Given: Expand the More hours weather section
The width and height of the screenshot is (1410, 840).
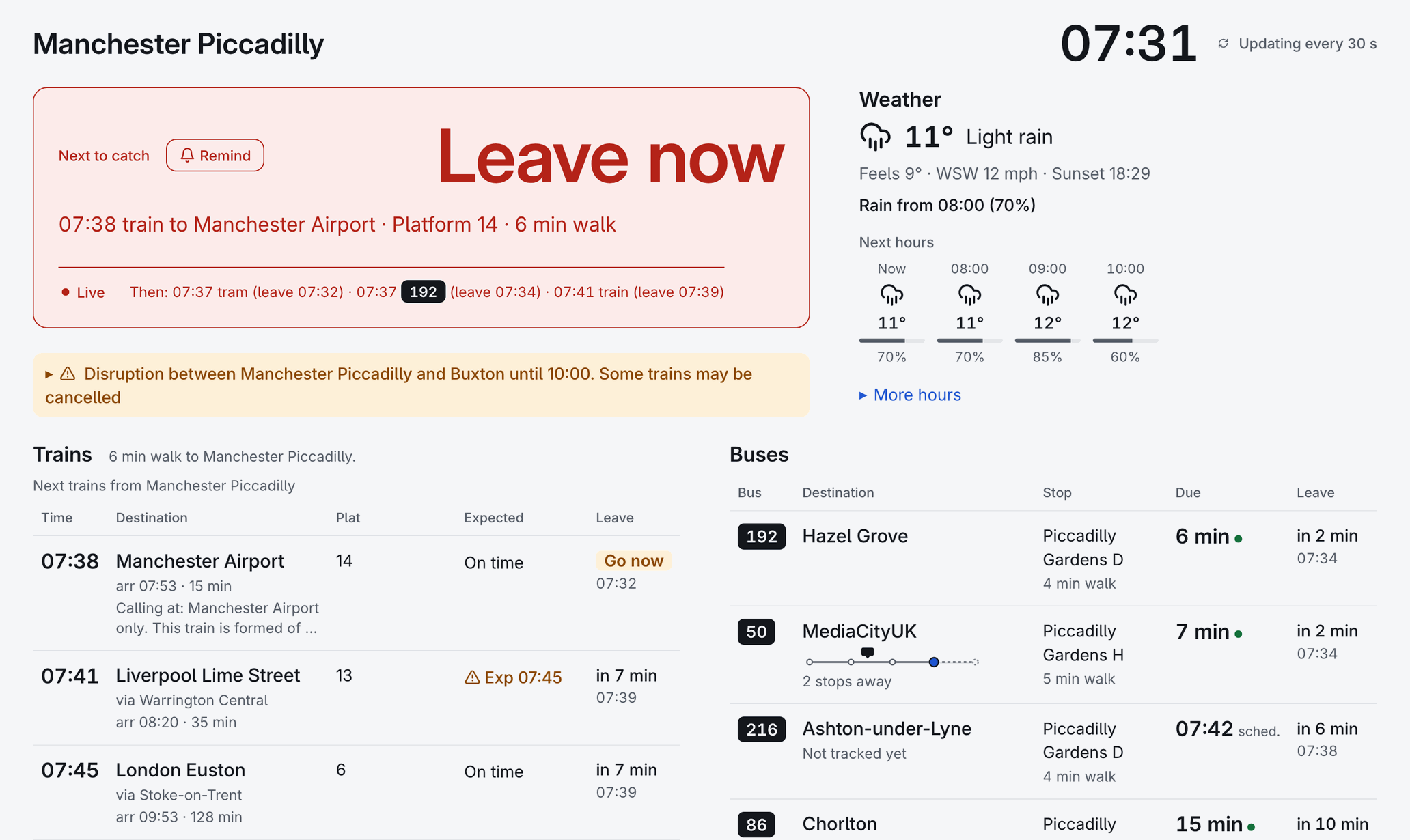Looking at the screenshot, I should (x=910, y=395).
